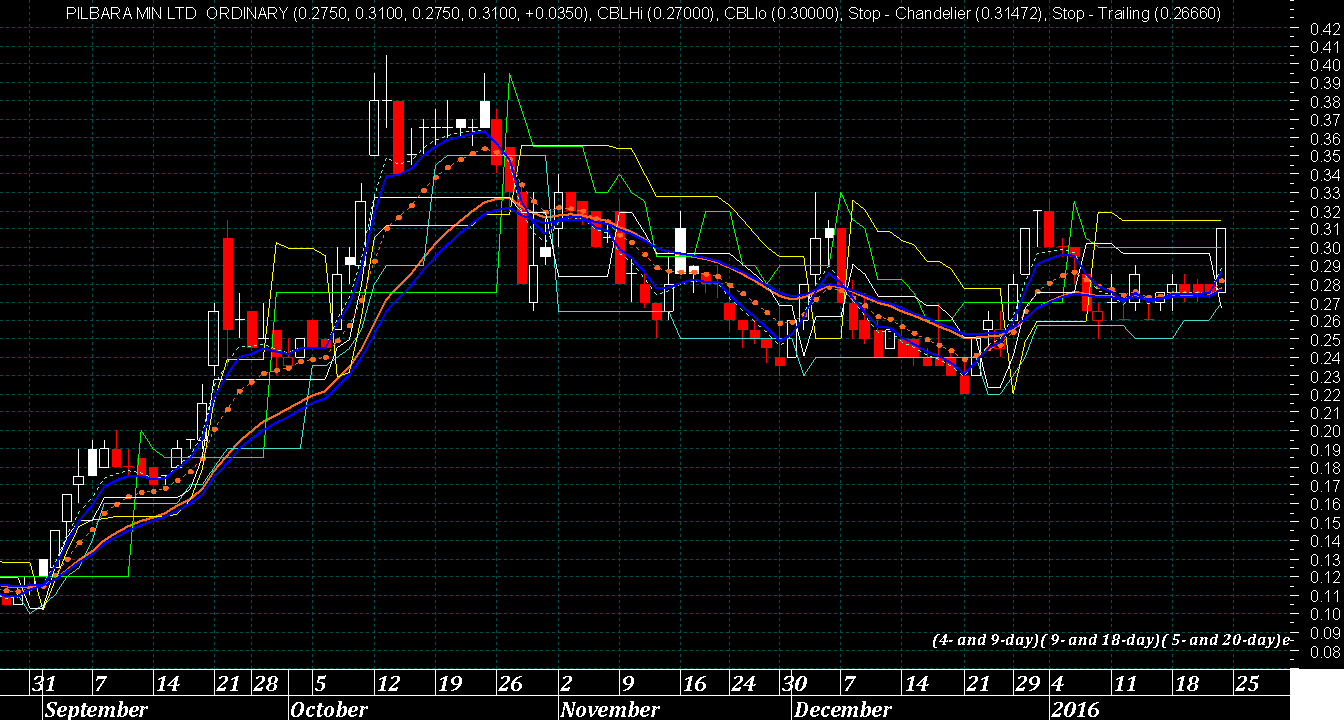Click the 16 date label
Viewport: 1344px width, 720px height.
coord(695,684)
